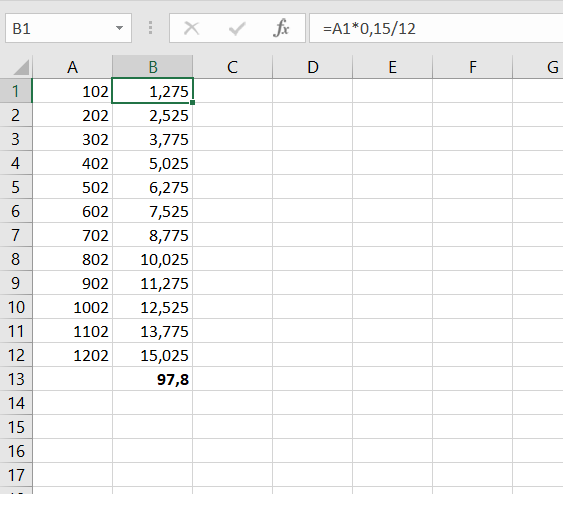
Task: Click cell showing 13,775
Action: tap(153, 331)
